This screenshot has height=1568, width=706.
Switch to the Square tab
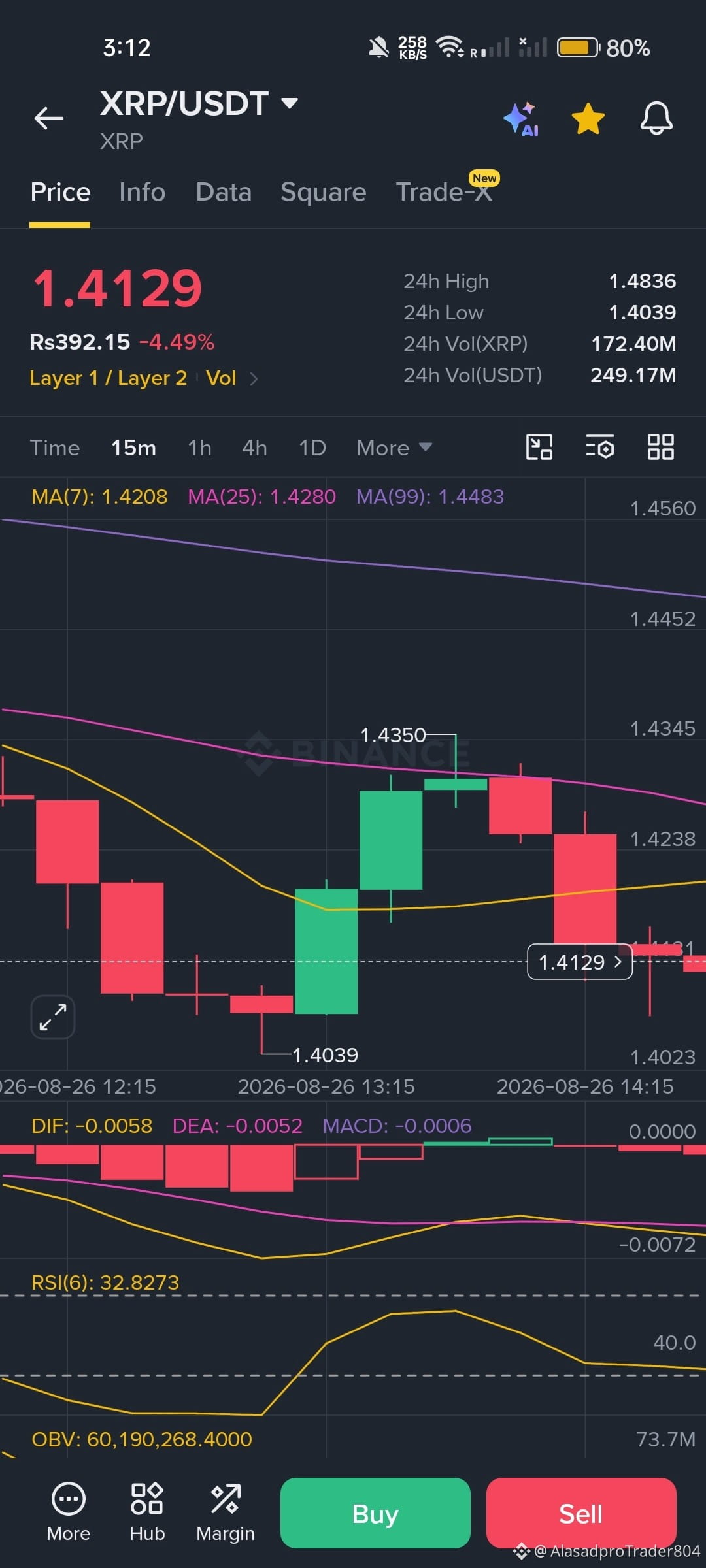pyautogui.click(x=323, y=192)
